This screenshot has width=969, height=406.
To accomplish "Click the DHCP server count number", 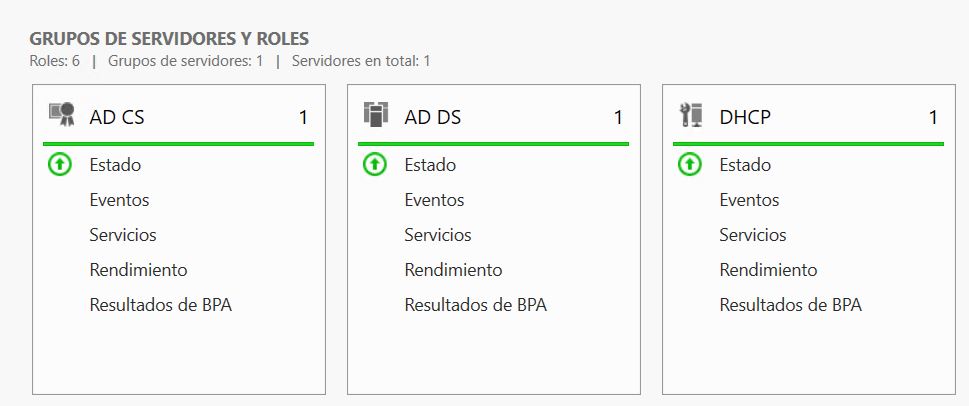I will 934,117.
